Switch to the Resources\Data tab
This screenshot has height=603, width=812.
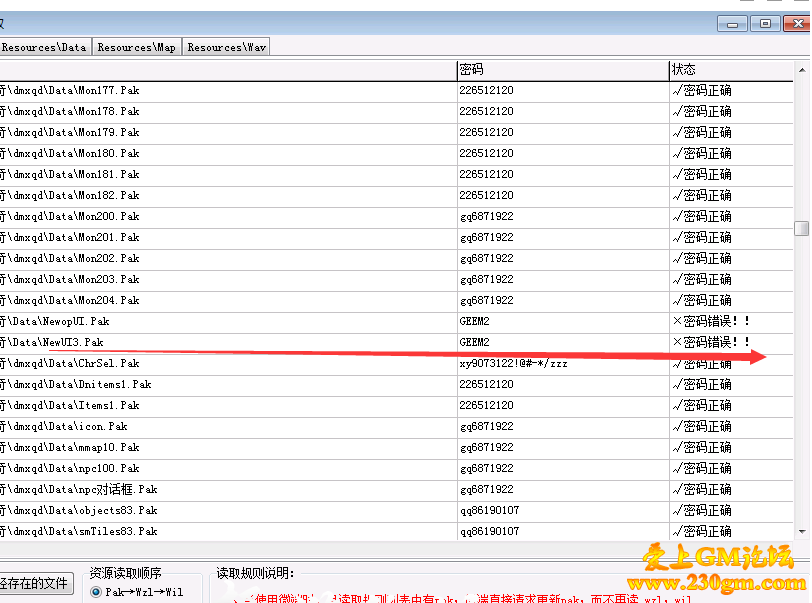click(45, 47)
